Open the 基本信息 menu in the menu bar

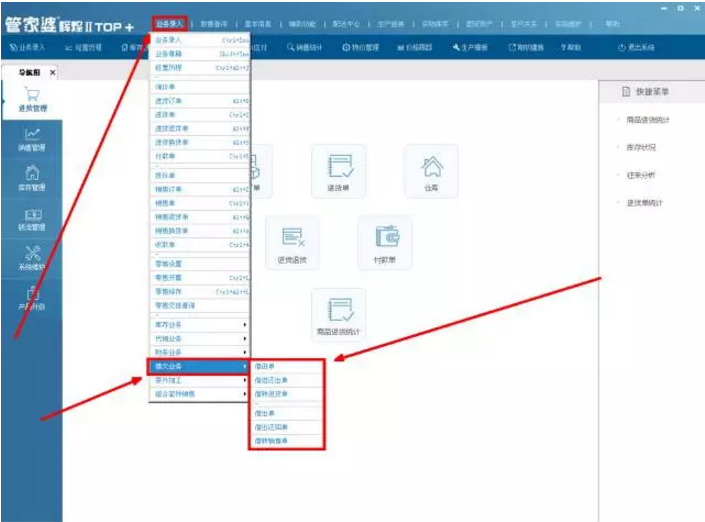click(258, 24)
